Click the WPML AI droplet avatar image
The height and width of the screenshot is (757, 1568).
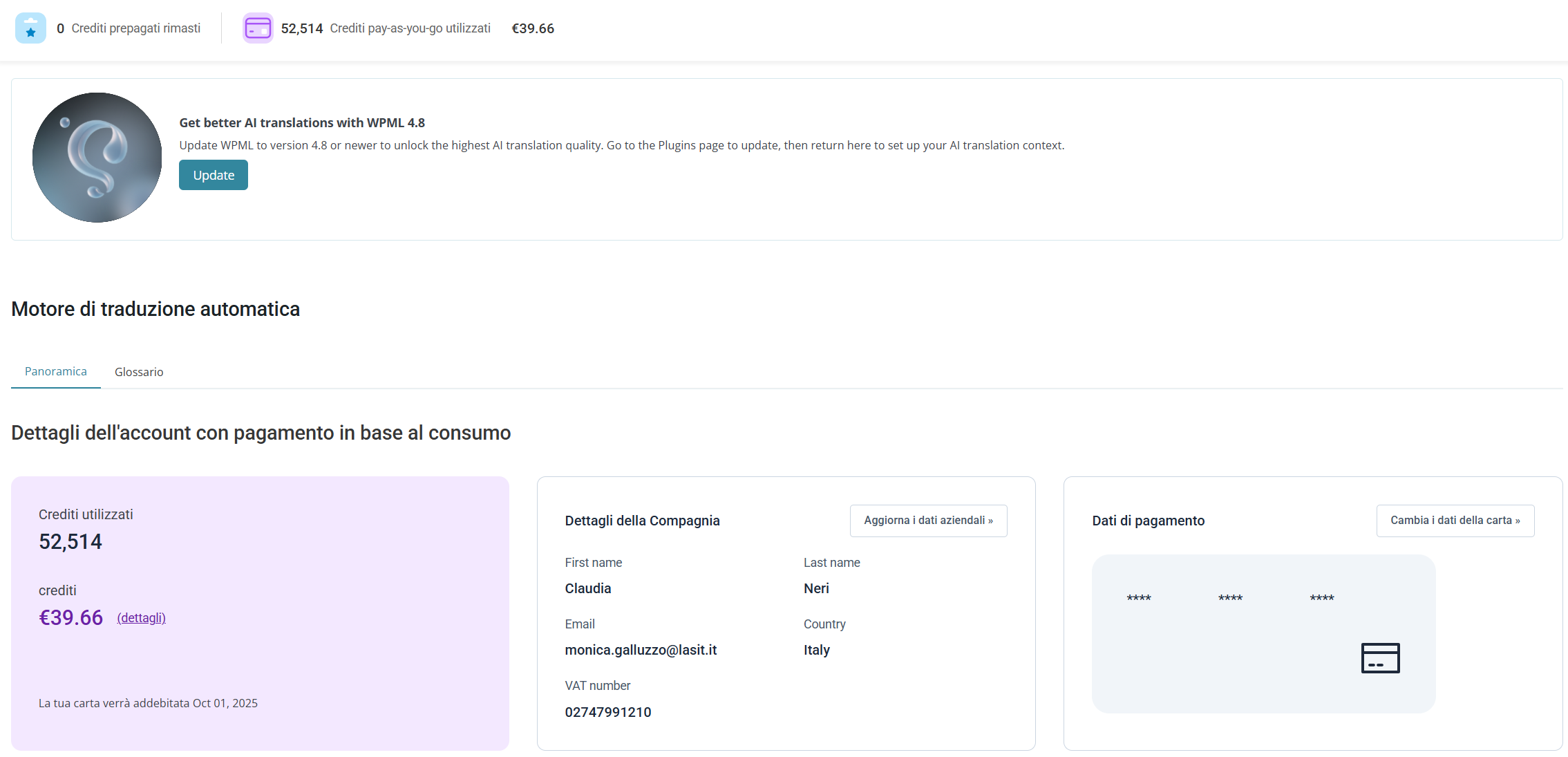point(97,158)
